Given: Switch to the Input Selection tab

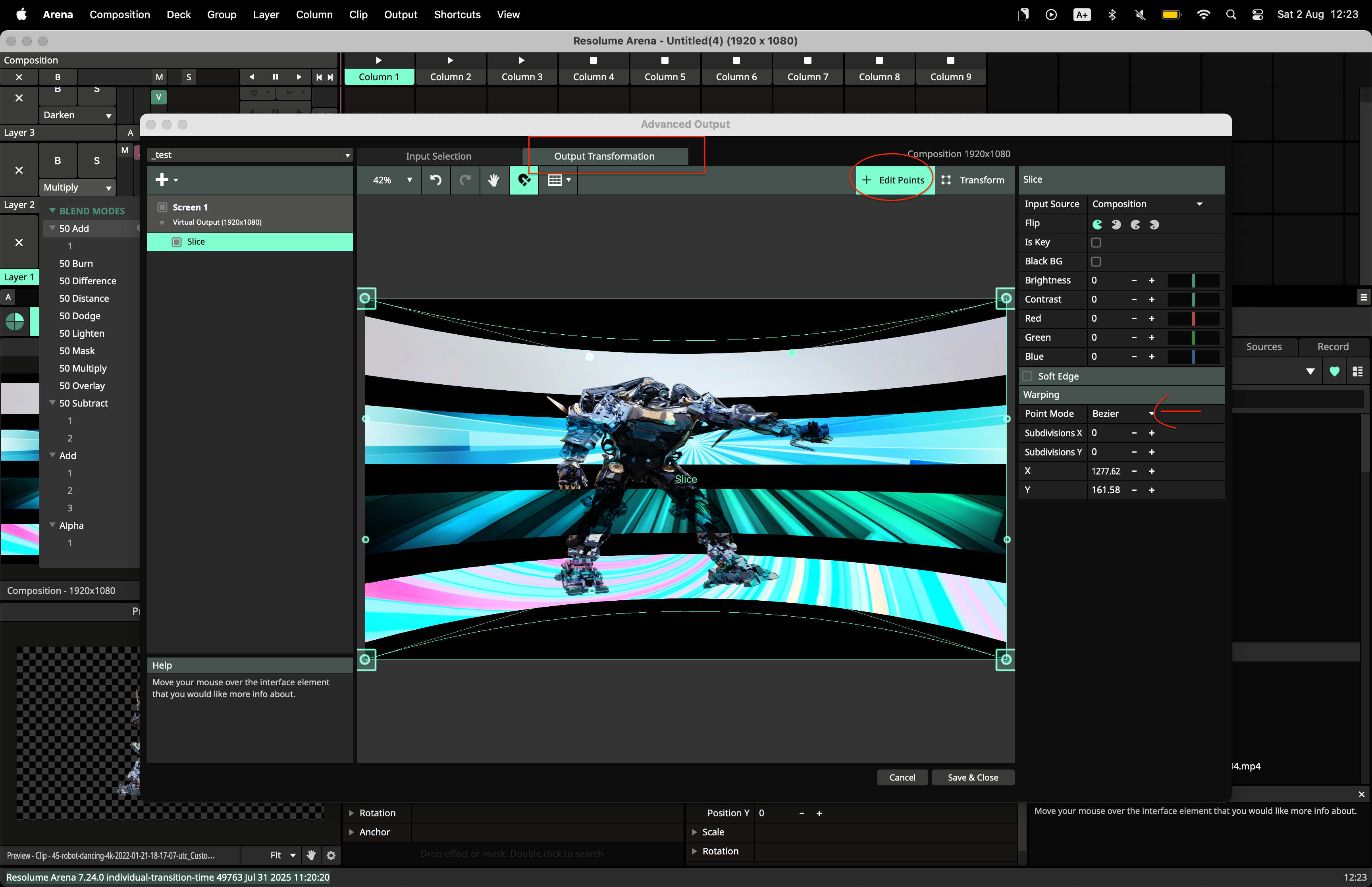Looking at the screenshot, I should point(438,156).
